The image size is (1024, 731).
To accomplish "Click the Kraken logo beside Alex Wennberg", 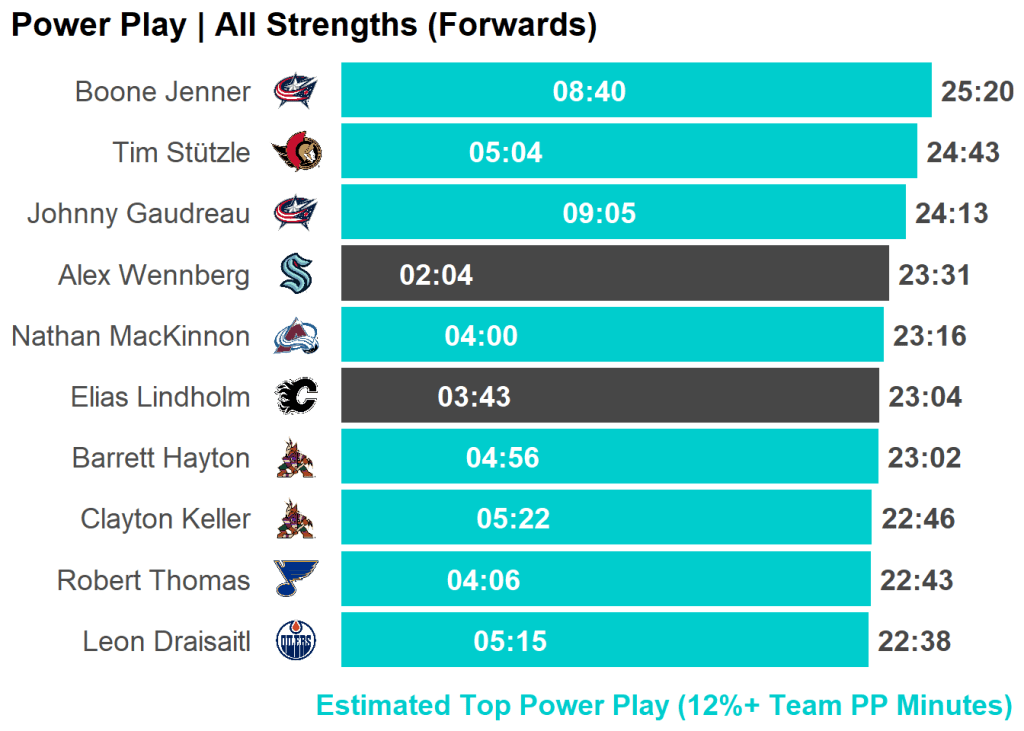I will tap(296, 275).
